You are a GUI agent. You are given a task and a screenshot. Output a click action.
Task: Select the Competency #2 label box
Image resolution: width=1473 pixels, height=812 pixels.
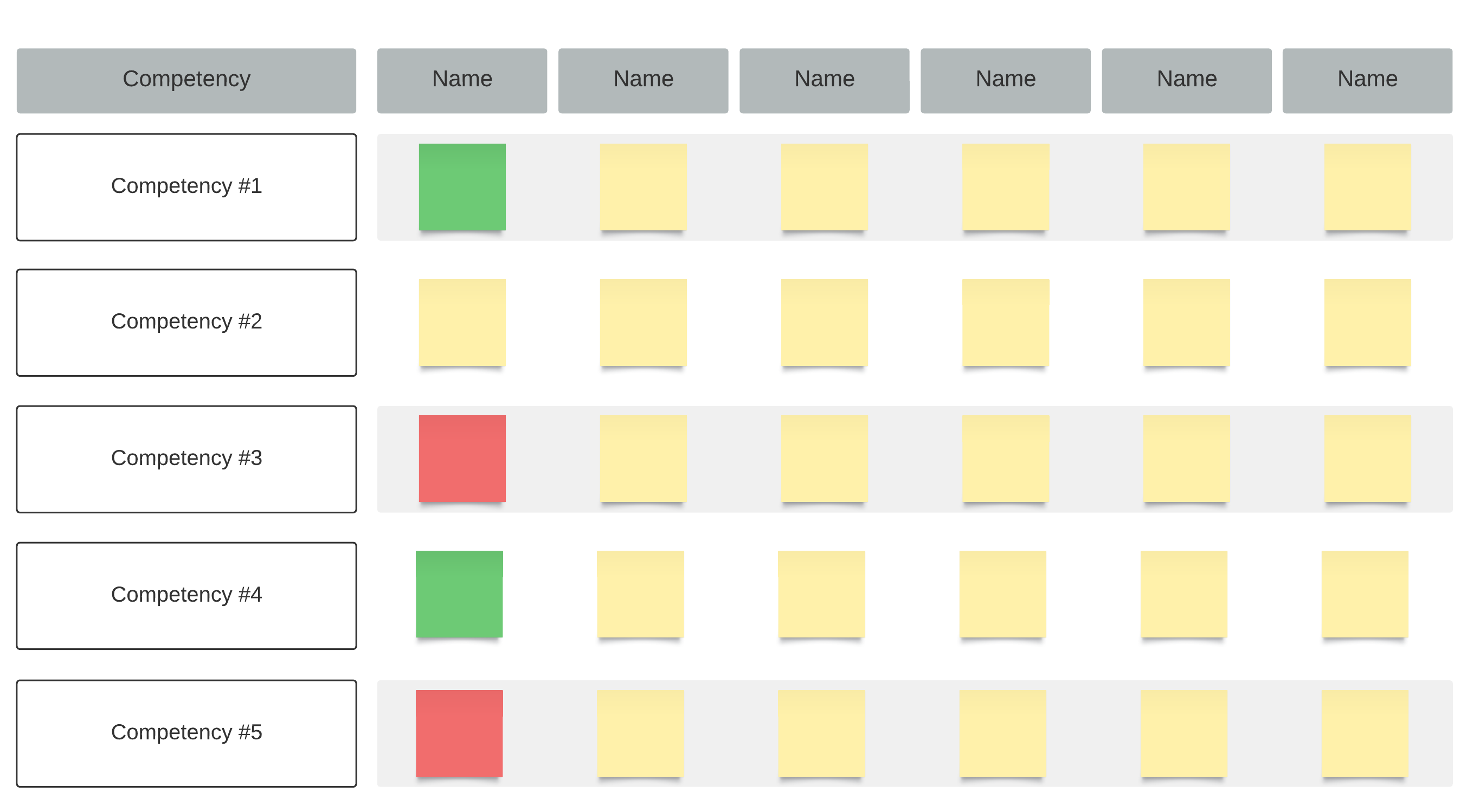coord(186,323)
